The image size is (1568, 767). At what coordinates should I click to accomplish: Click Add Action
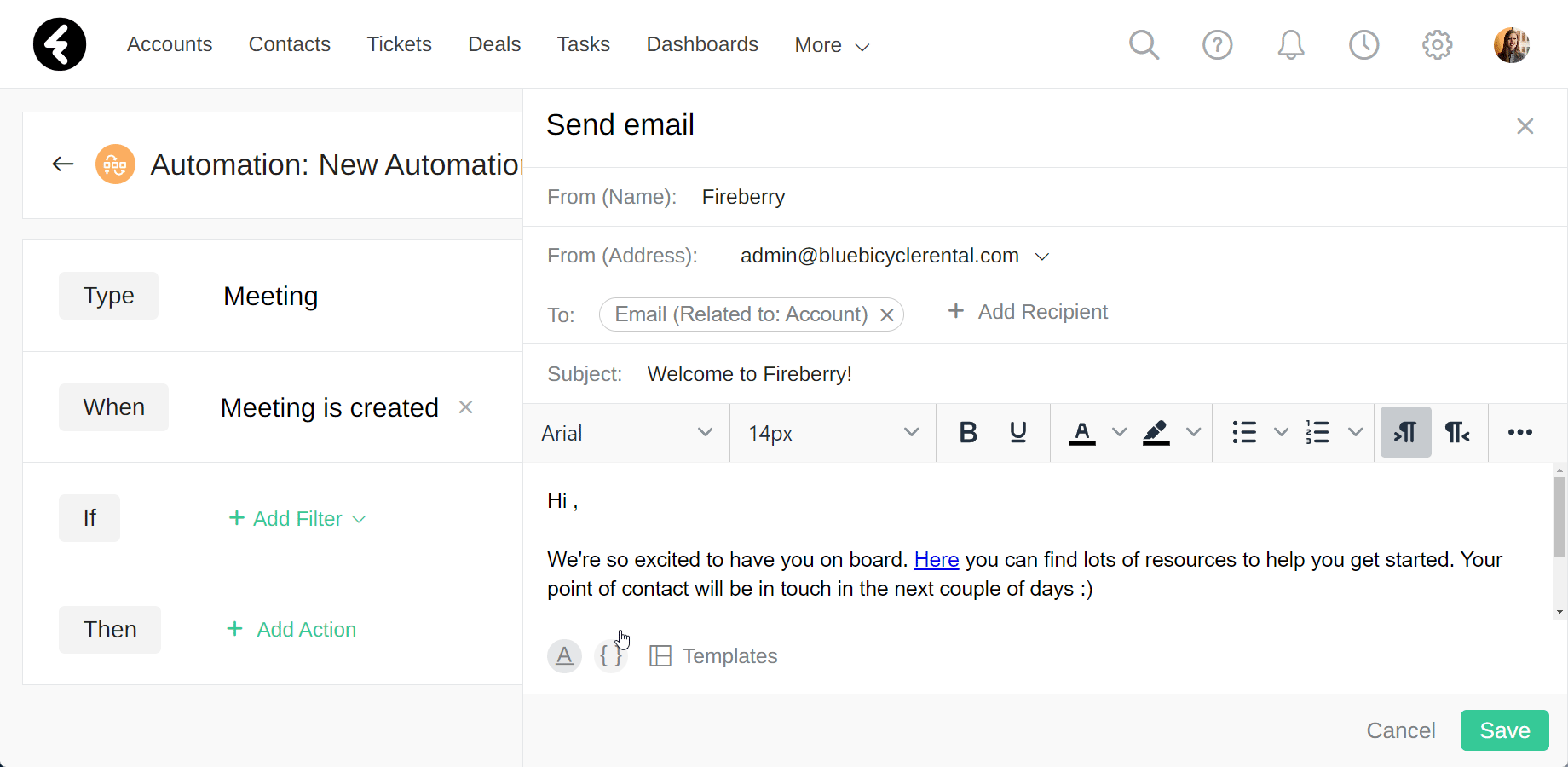click(x=292, y=629)
